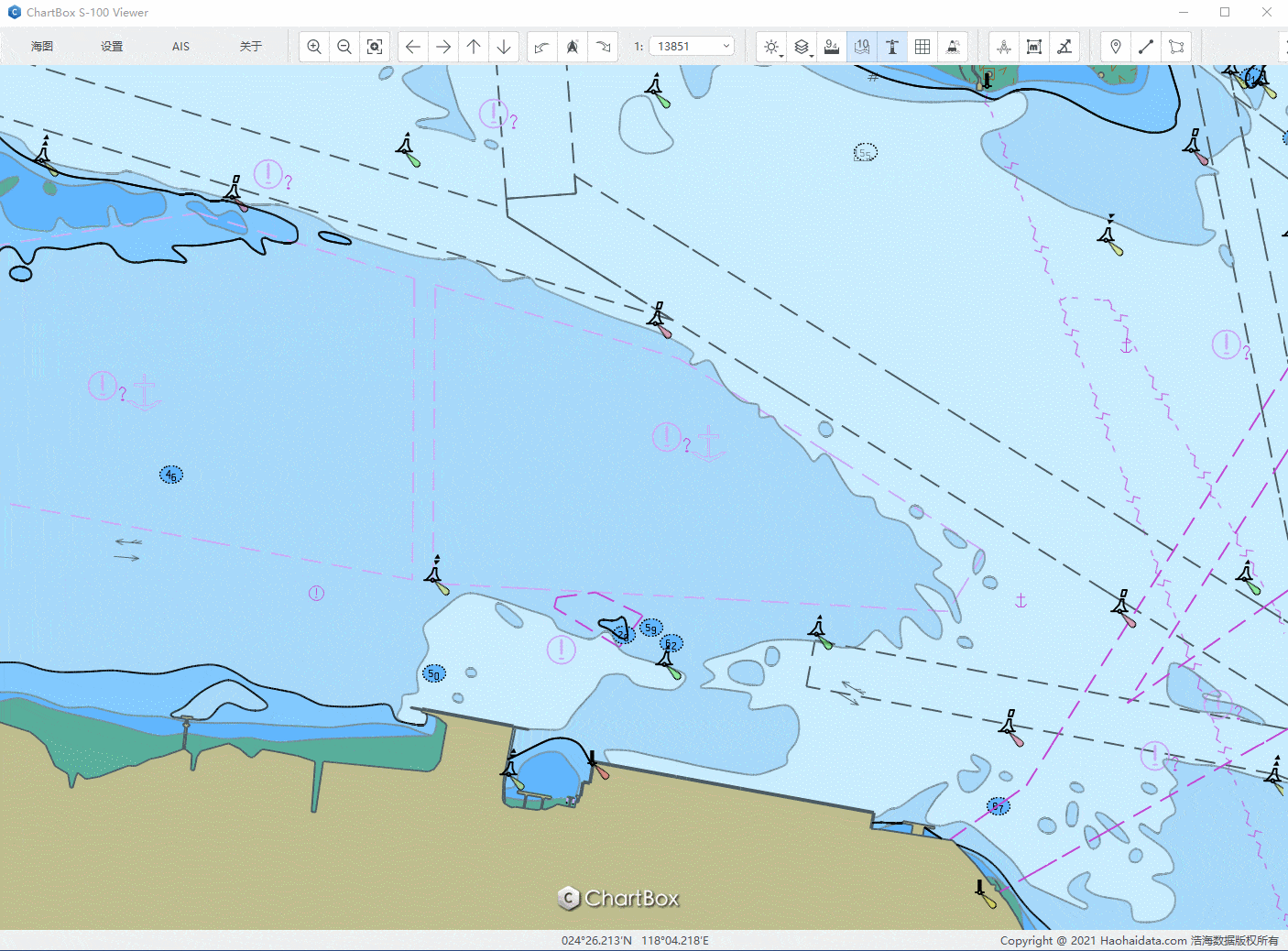The height and width of the screenshot is (951, 1288).
Task: Select the area measurement tool
Action: point(1034,47)
